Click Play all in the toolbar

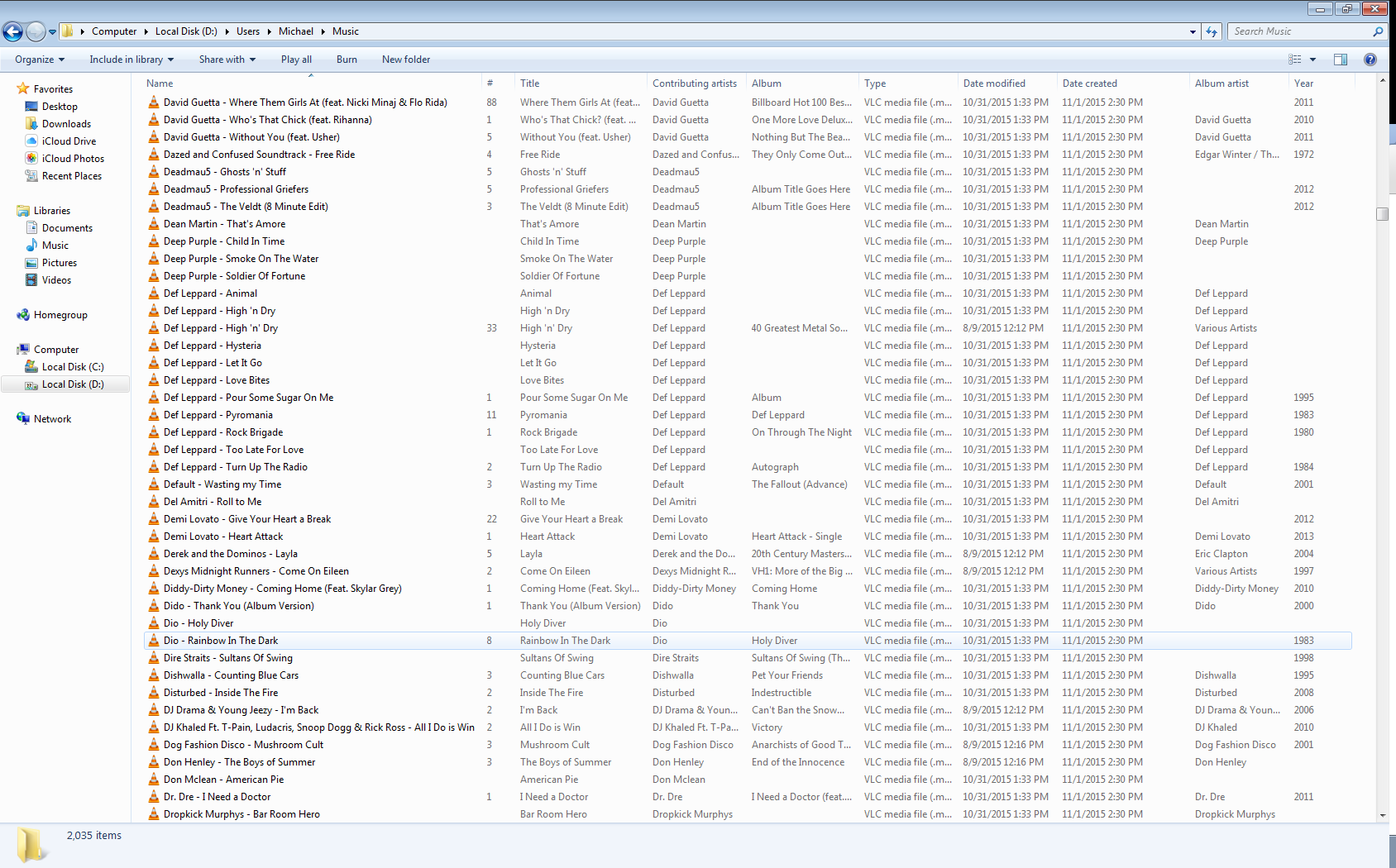pyautogui.click(x=296, y=60)
